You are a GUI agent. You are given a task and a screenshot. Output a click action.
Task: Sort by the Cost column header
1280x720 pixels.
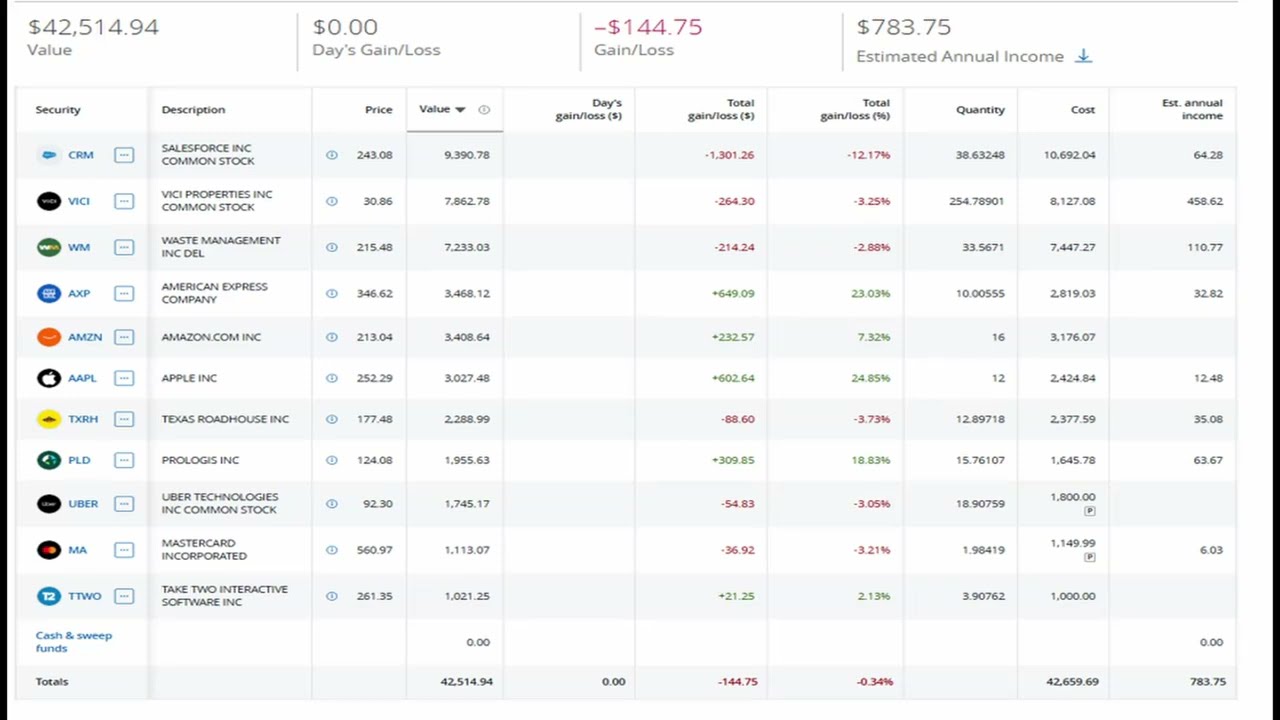point(1083,110)
